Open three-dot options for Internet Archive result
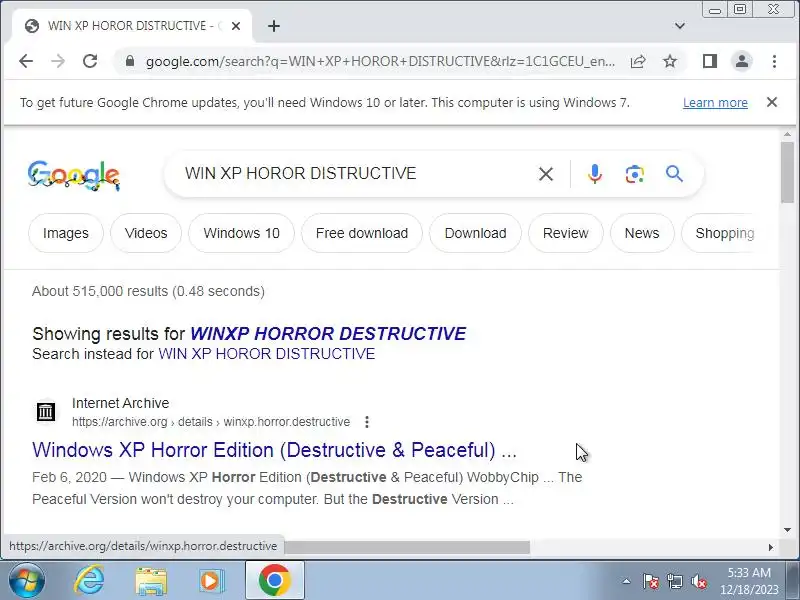 tap(367, 422)
